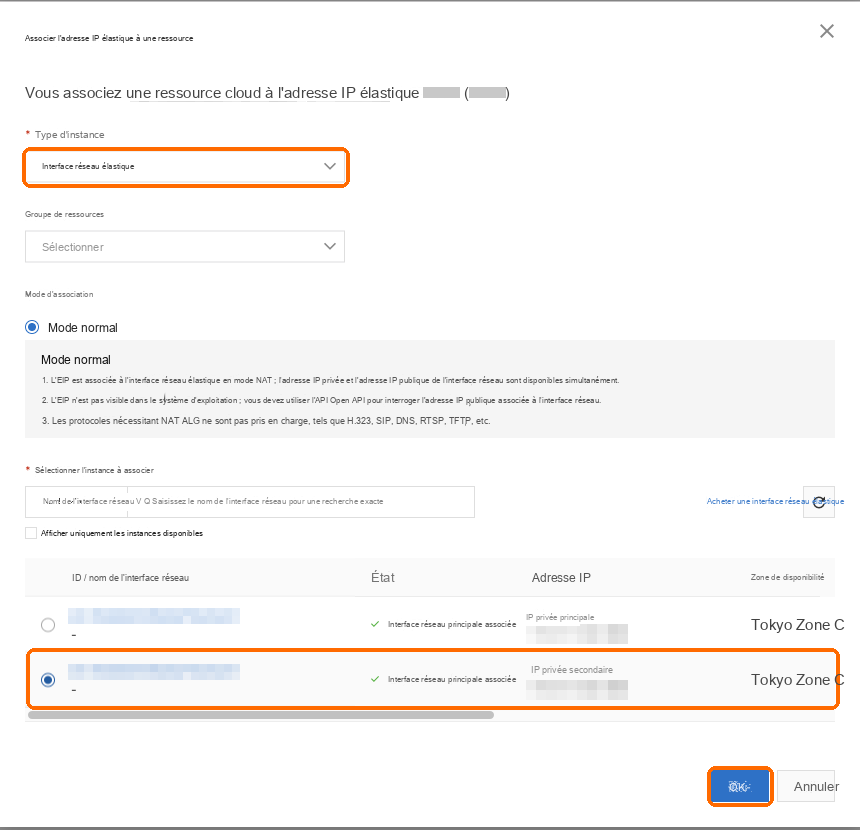Screen dimensions: 860x830
Task: Confirm with the OK button
Action: click(740, 786)
